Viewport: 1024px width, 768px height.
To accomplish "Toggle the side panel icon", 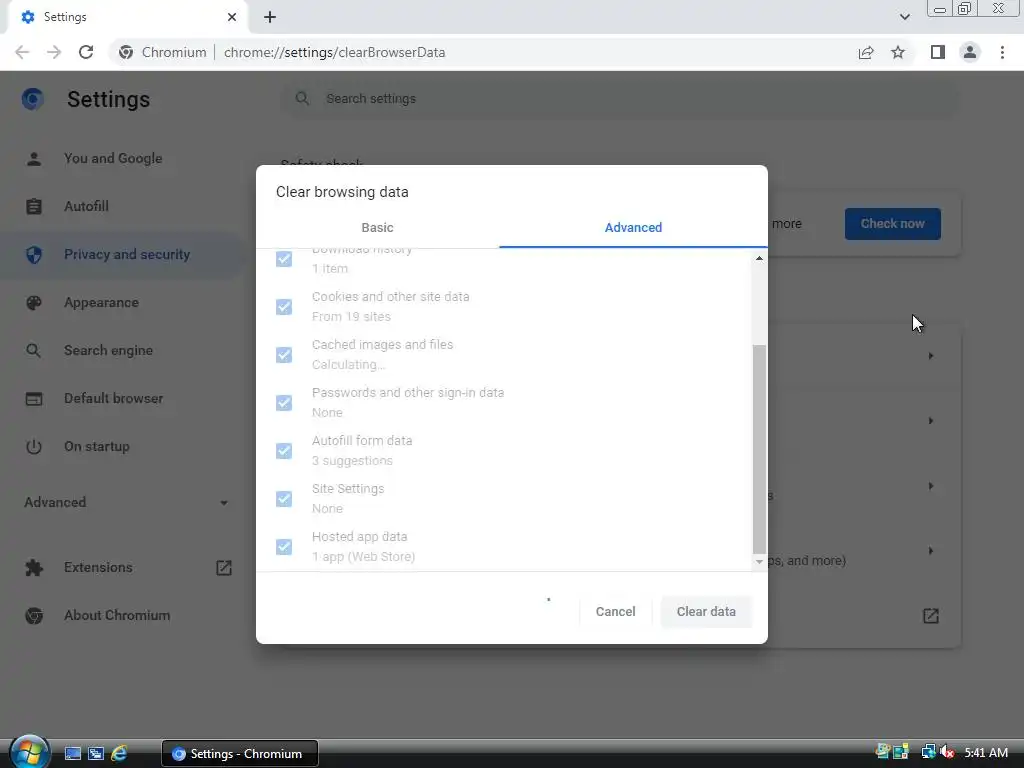I will 938,52.
